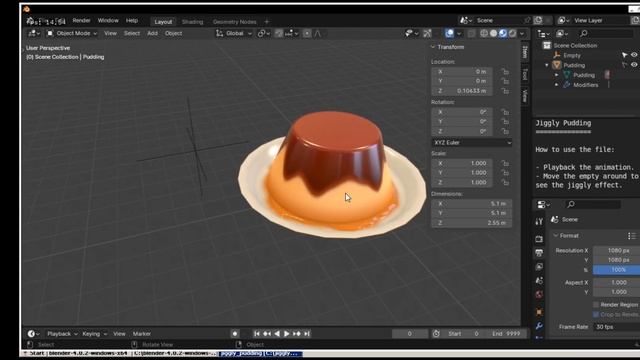Open the timeline Marker menu
The width and height of the screenshot is (640, 360).
[142, 334]
